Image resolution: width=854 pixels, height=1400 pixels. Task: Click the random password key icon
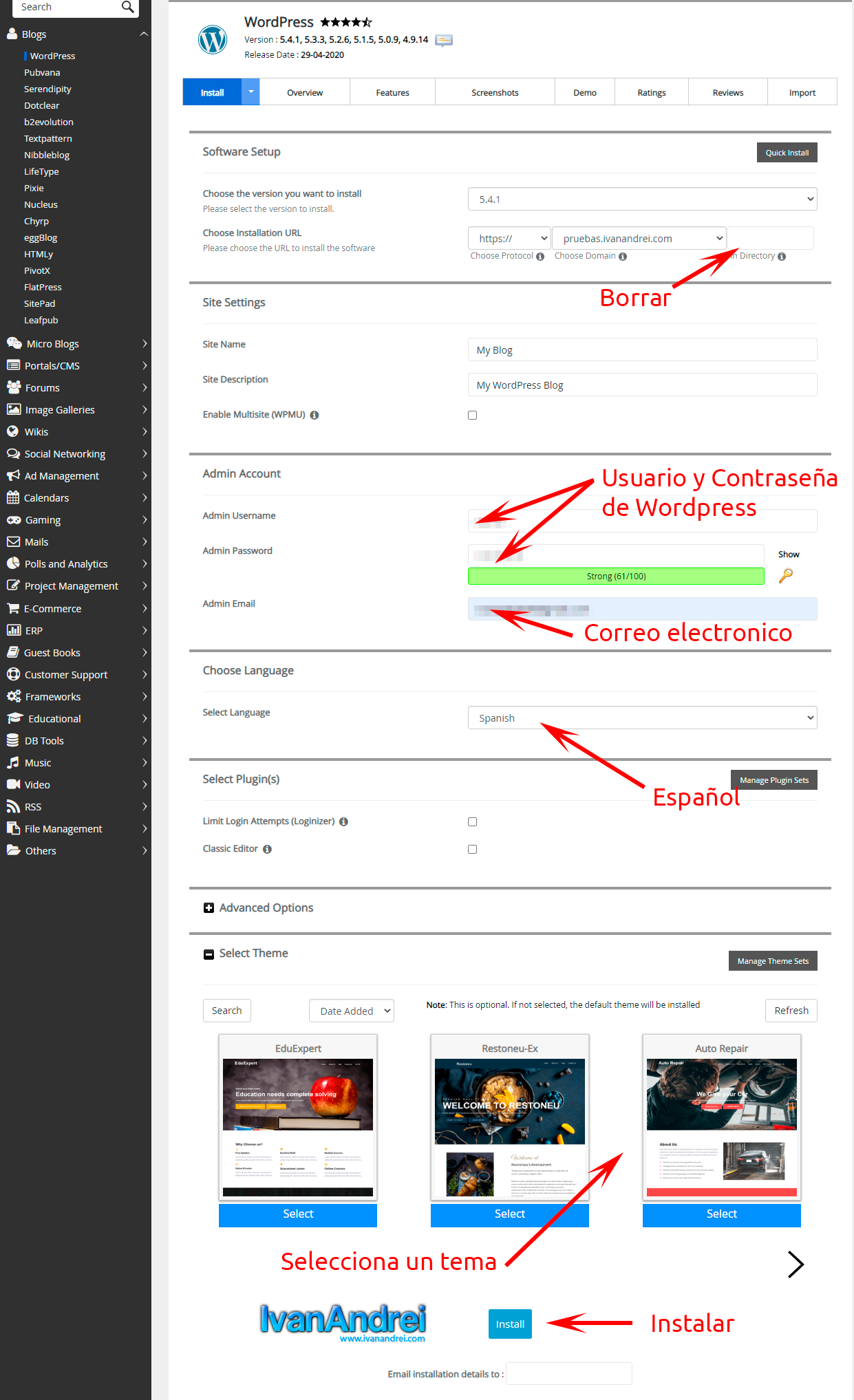coord(785,575)
